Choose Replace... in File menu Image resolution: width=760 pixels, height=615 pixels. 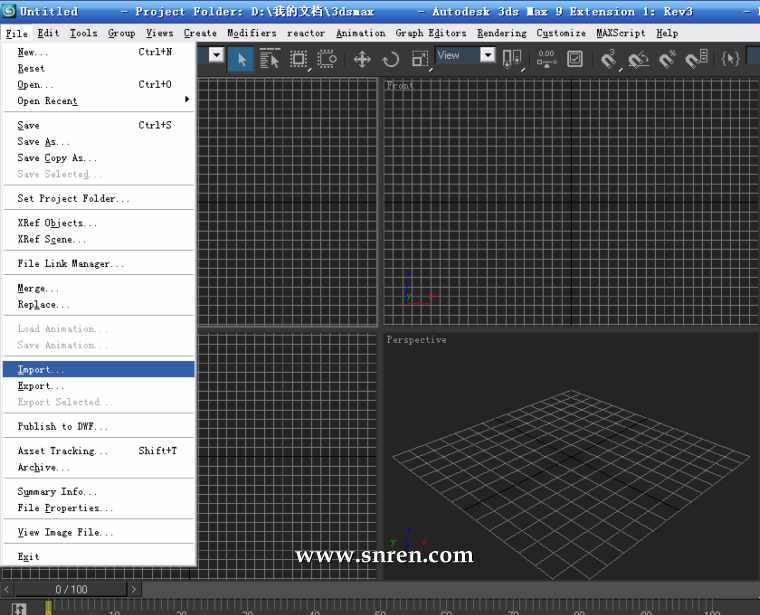(99, 304)
